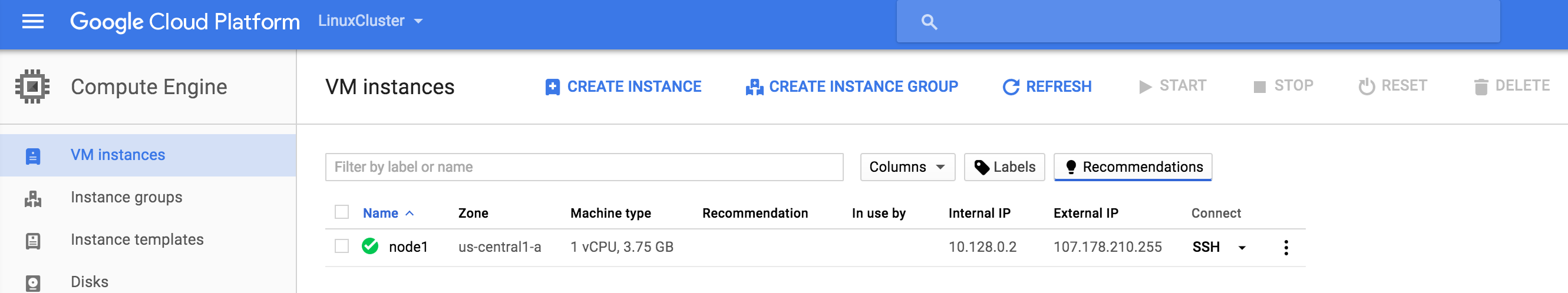Click the Machine type column header

[x=610, y=214]
